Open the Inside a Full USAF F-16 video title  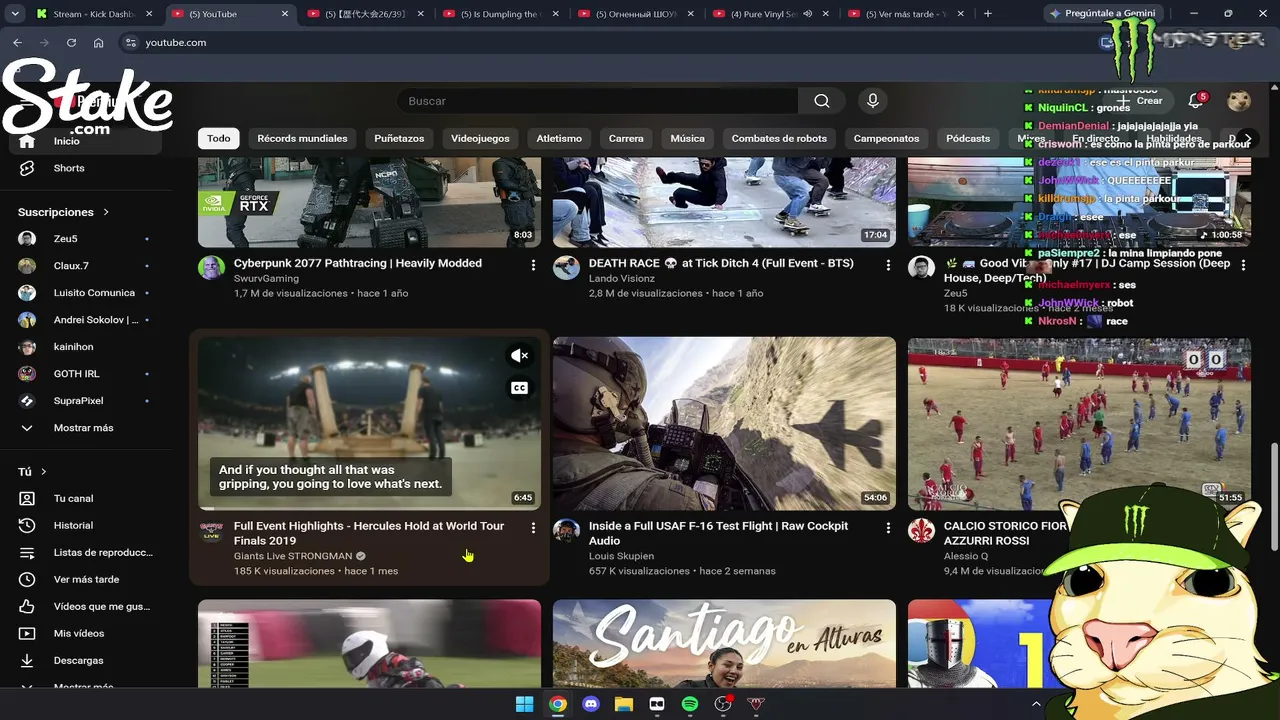[718, 533]
